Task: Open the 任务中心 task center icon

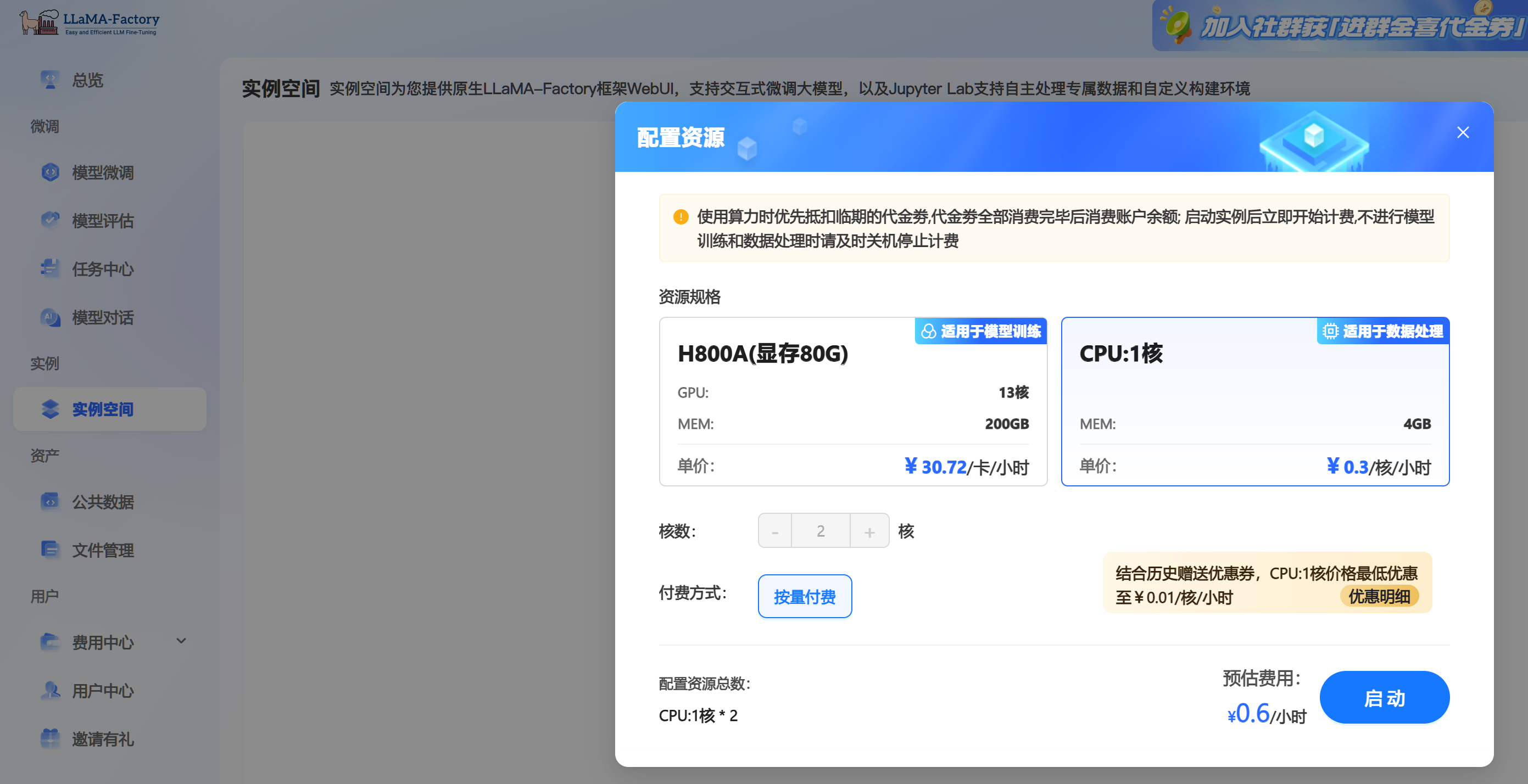Action: point(50,268)
